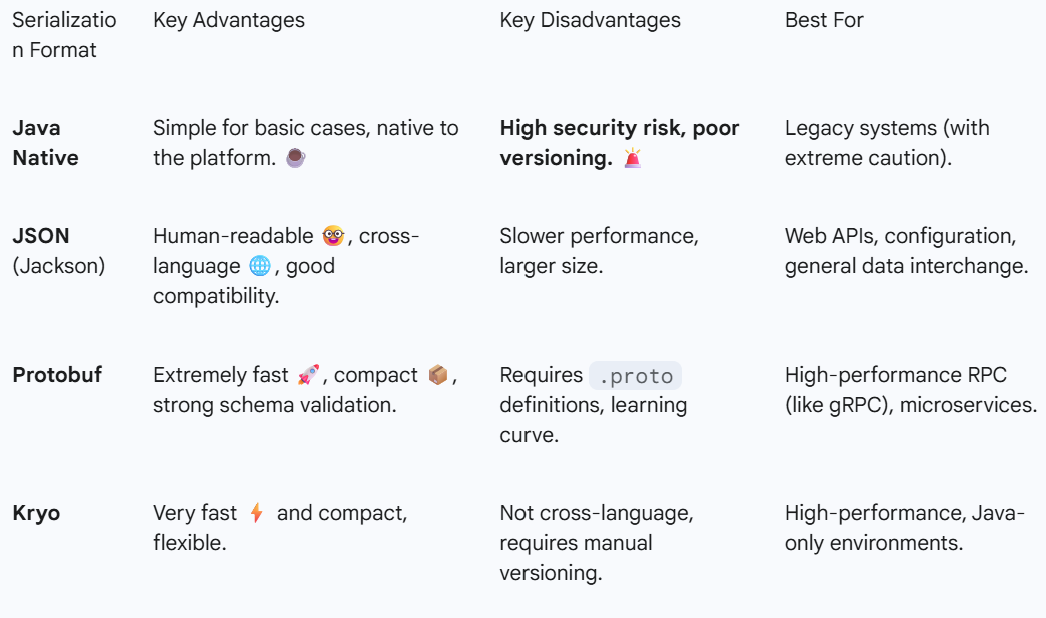Select the Kryo row label
Screen dimensions: 1046x618
point(36,513)
